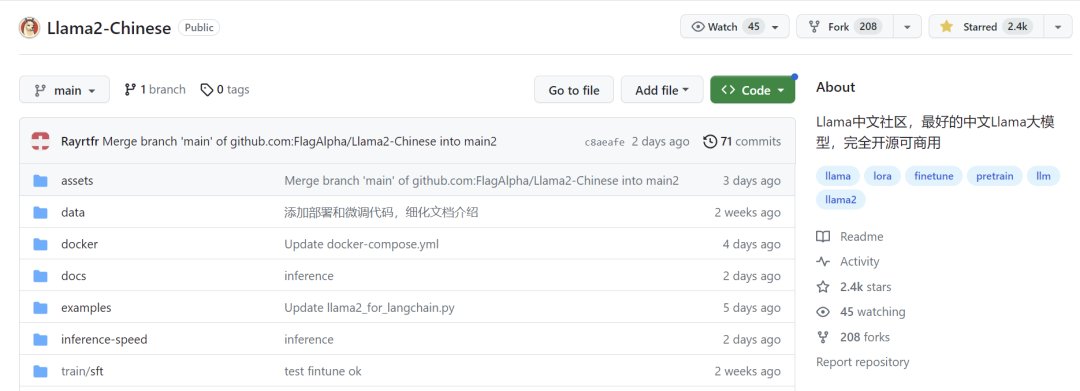
Task: Open the Rayrtfr author name link
Action: coord(80,141)
